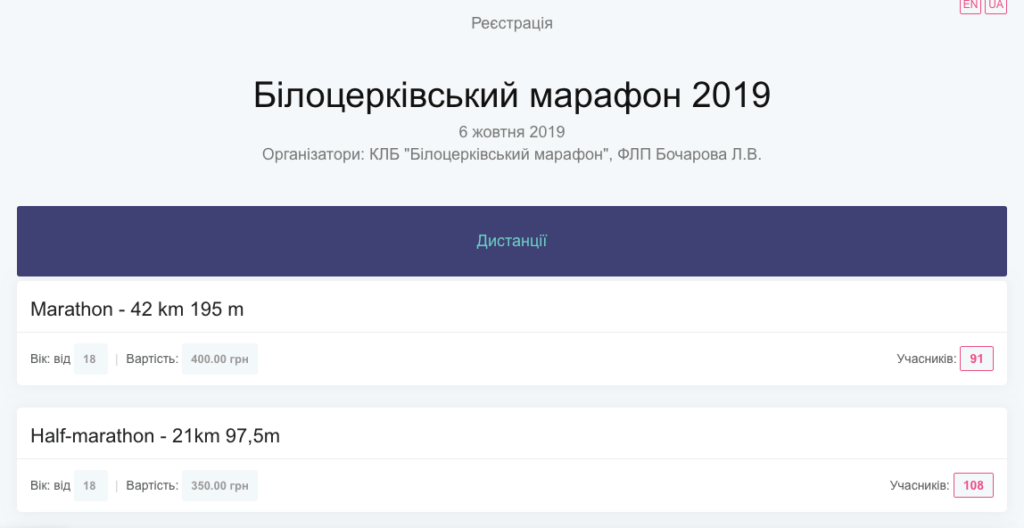Select Half-marathon - 21km 97,5m heading
Screen dimensions: 1024x528
[155, 436]
